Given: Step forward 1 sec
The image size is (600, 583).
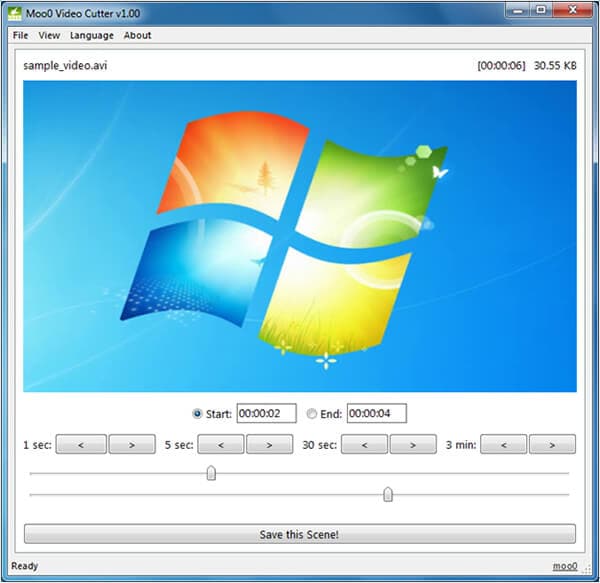Looking at the screenshot, I should pyautogui.click(x=132, y=445).
